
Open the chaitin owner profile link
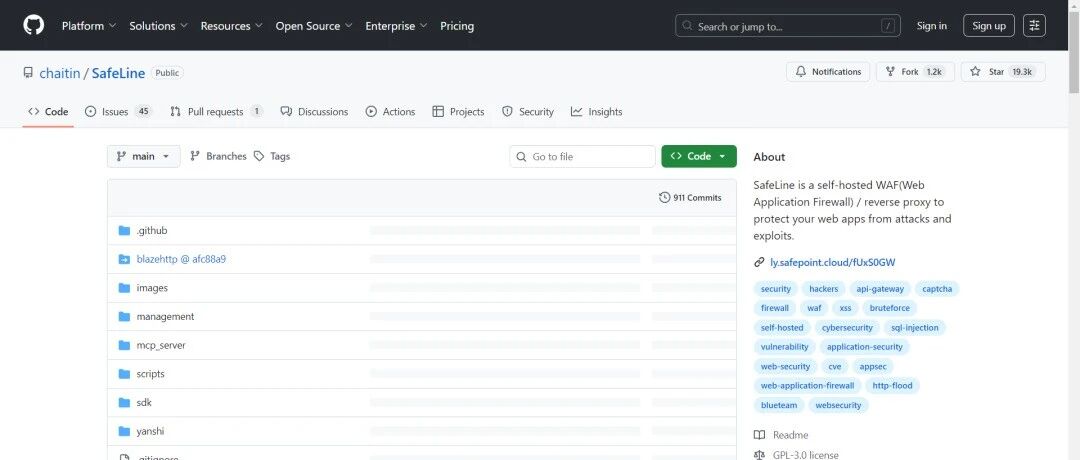click(x=60, y=73)
